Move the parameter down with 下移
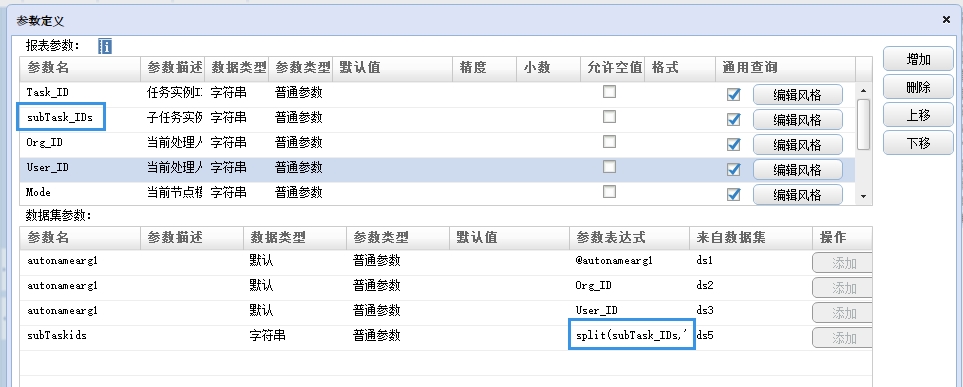This screenshot has width=963, height=387. 918,144
